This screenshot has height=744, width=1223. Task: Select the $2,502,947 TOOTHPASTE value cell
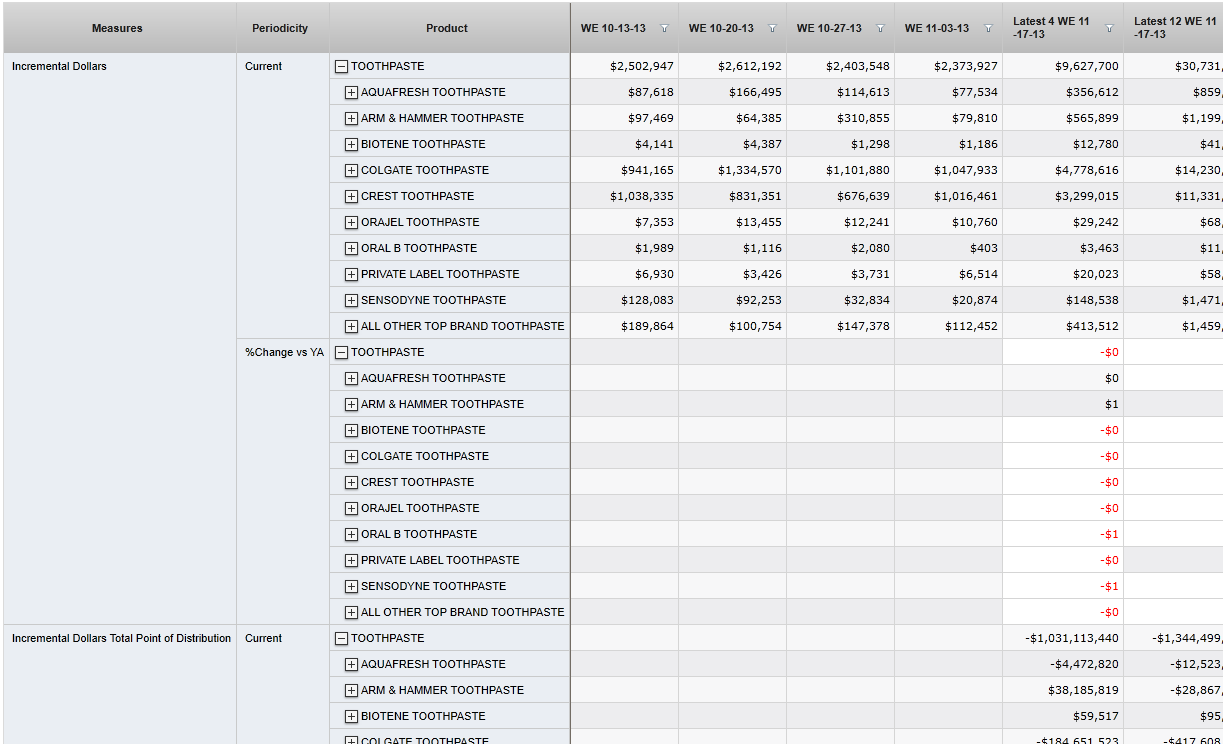[x=625, y=67]
